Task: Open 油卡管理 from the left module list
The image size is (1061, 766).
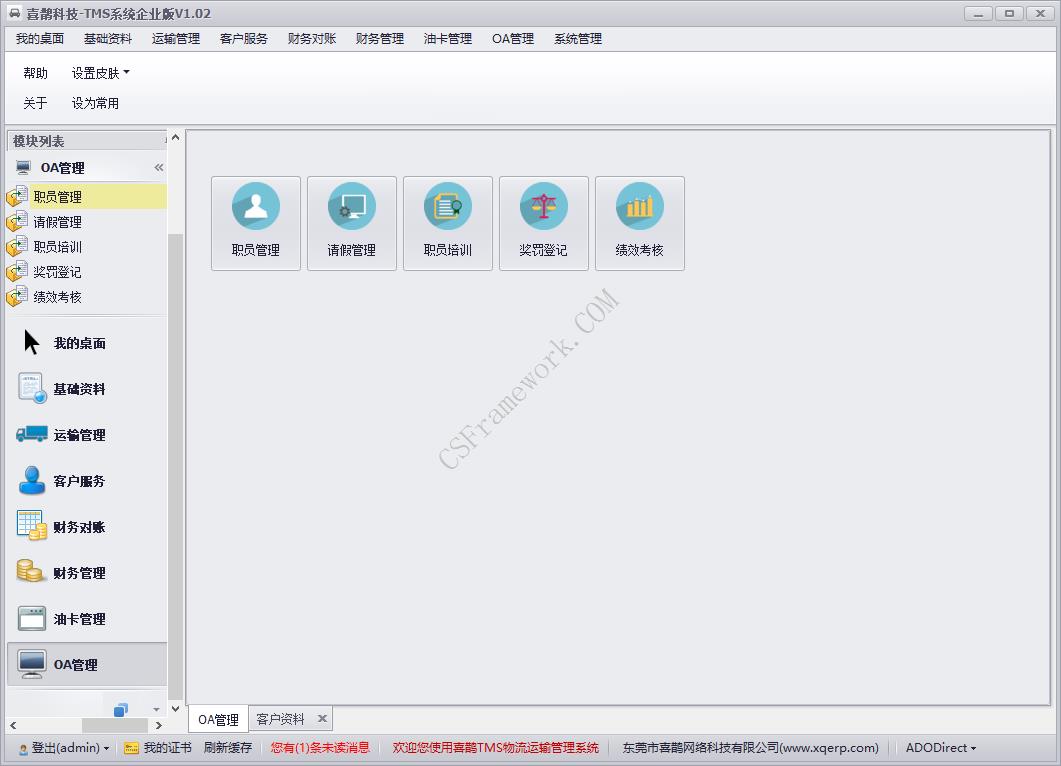Action: click(80, 618)
